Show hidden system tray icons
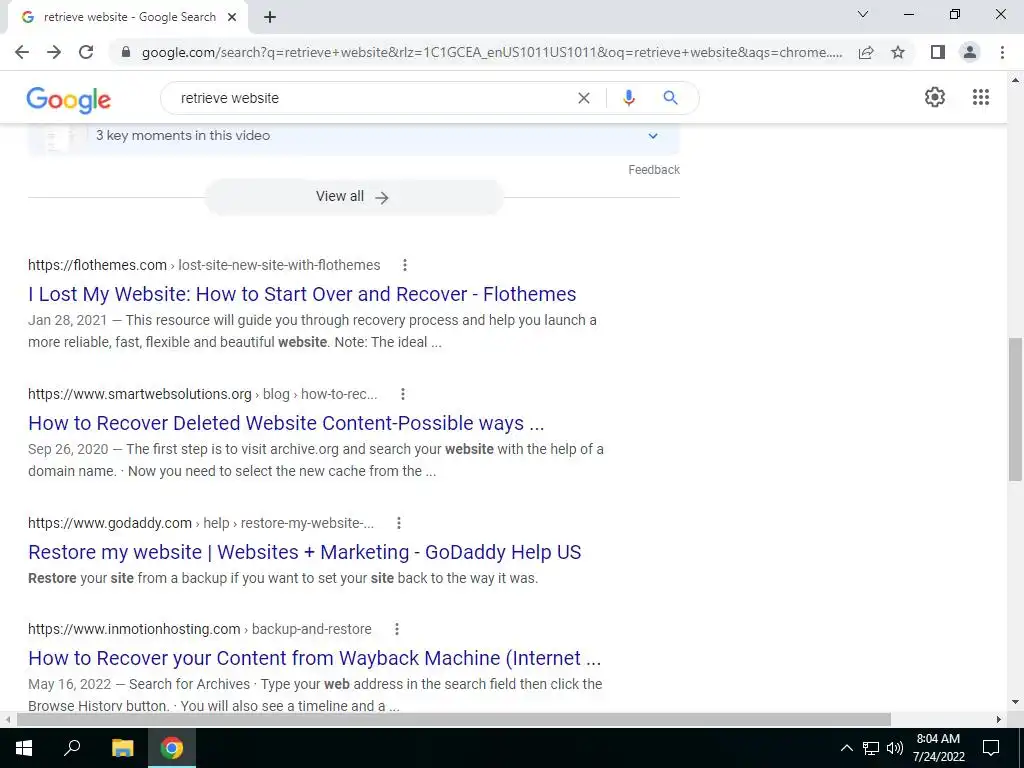The image size is (1024, 768). click(x=846, y=748)
